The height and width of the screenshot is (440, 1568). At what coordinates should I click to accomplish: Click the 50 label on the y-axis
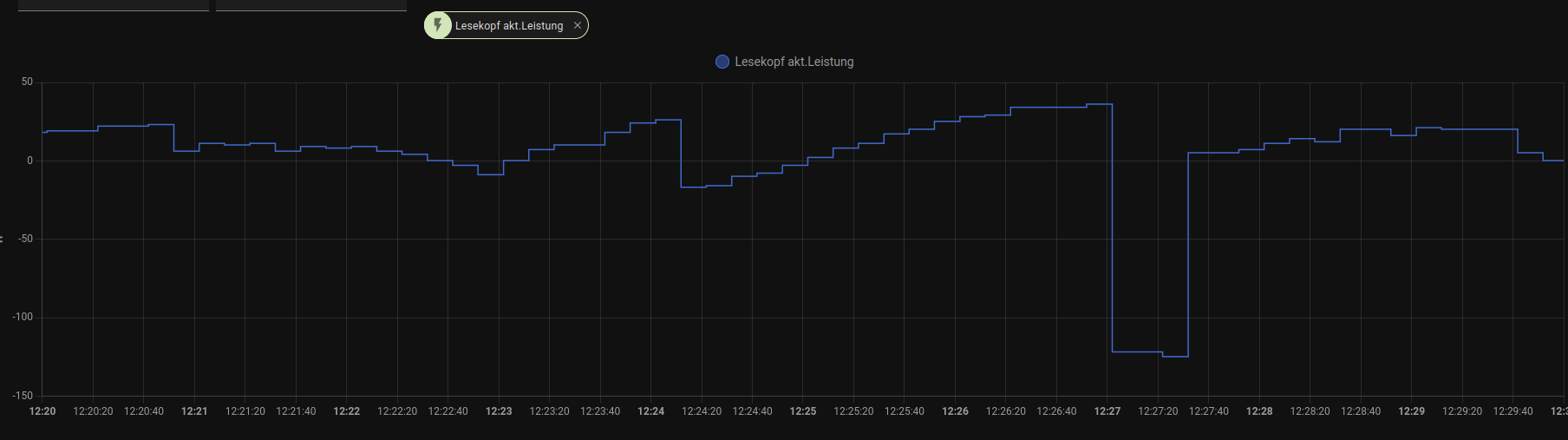[x=27, y=82]
